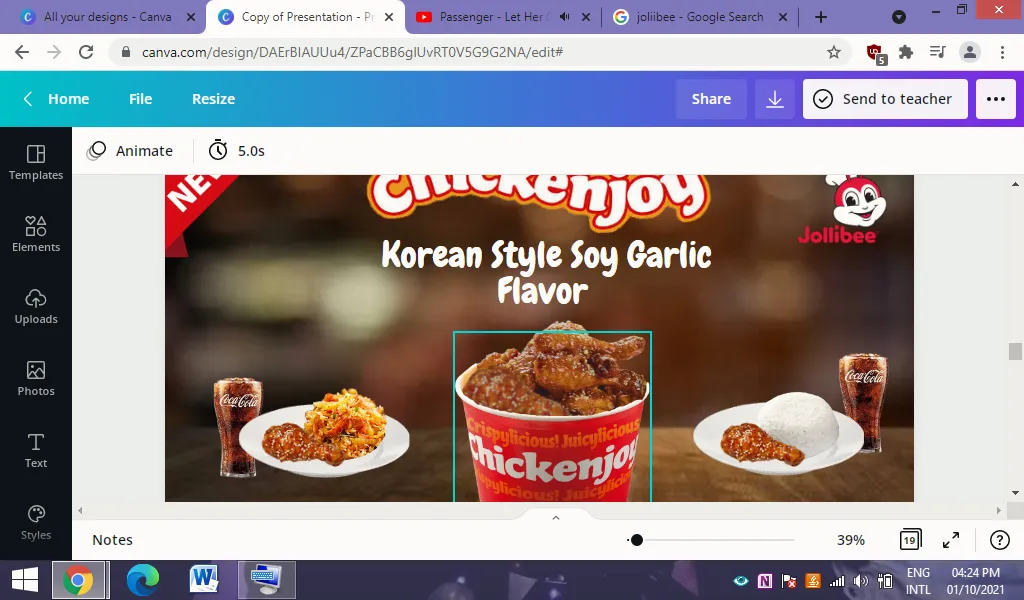Go back to Home

coord(56,99)
